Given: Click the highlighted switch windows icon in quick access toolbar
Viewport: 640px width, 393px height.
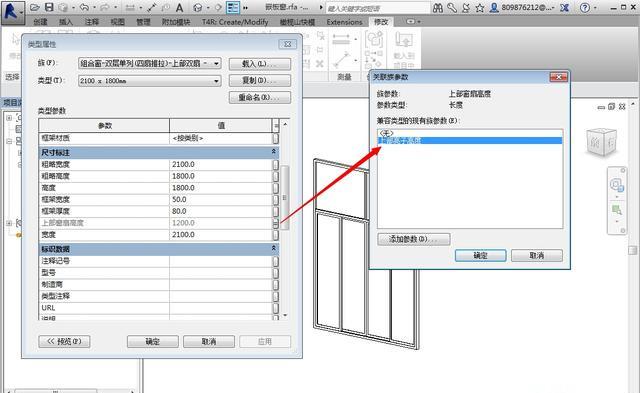Looking at the screenshot, I should click(x=233, y=7).
